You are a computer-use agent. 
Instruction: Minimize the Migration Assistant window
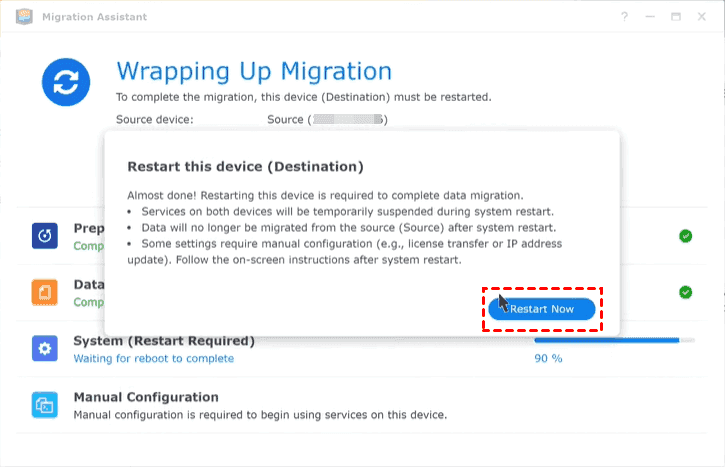click(x=651, y=17)
